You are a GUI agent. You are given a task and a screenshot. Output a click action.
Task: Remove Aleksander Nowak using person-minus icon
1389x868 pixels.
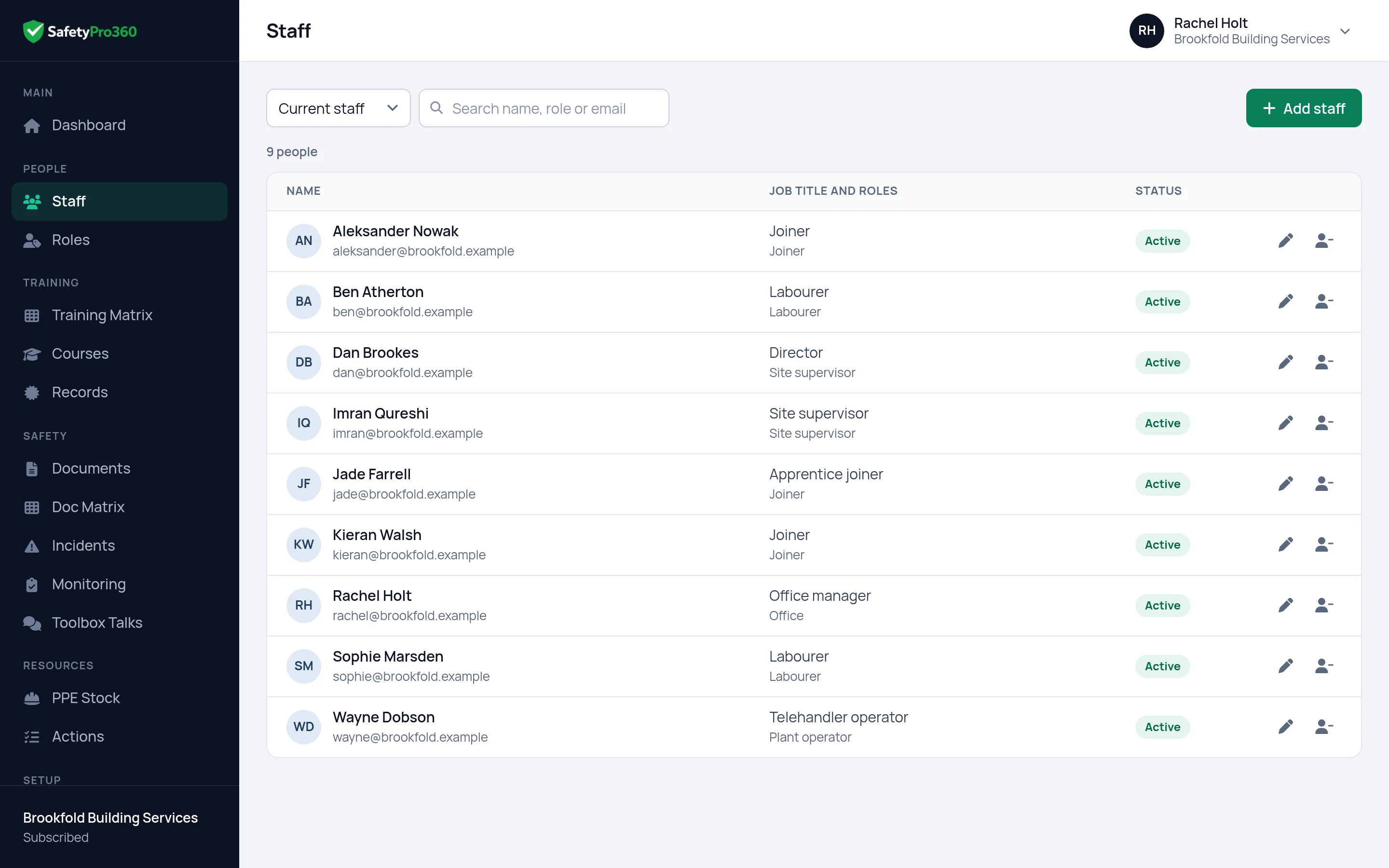[1323, 241]
